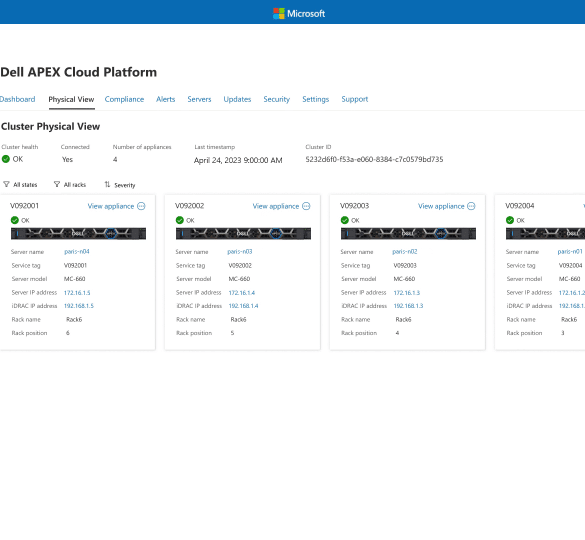Switch to the Security tab
585x540 pixels.
tap(276, 99)
